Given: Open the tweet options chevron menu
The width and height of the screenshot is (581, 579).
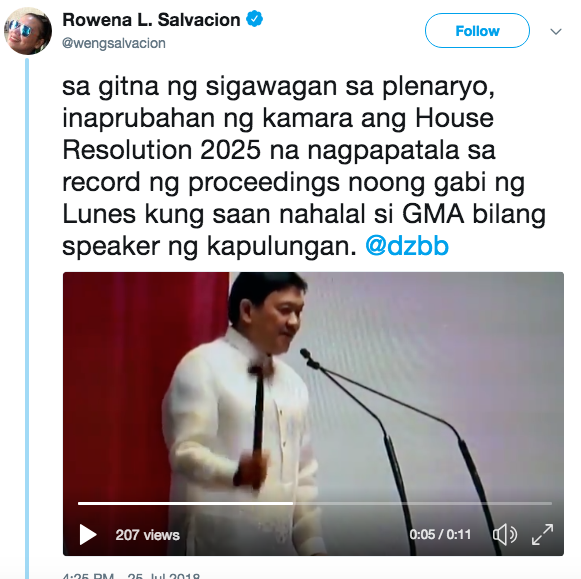Looking at the screenshot, I should click(556, 31).
